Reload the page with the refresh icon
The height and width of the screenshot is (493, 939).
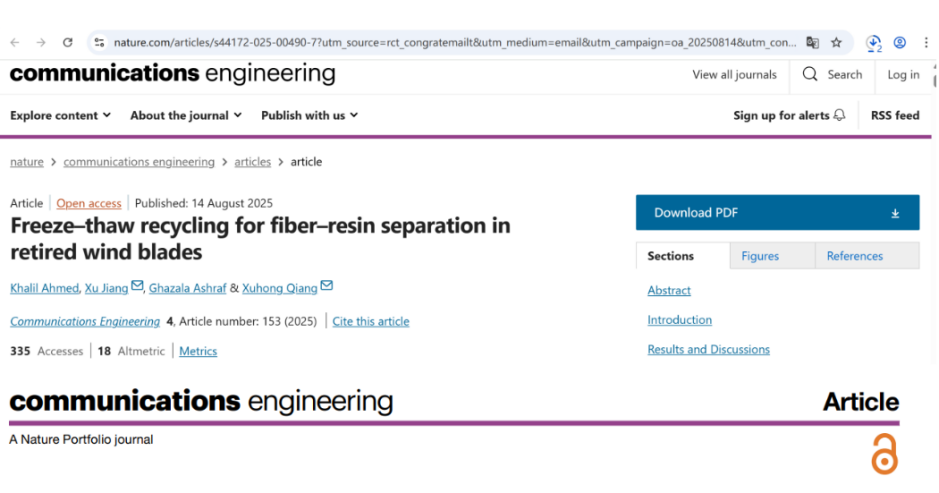coord(68,43)
